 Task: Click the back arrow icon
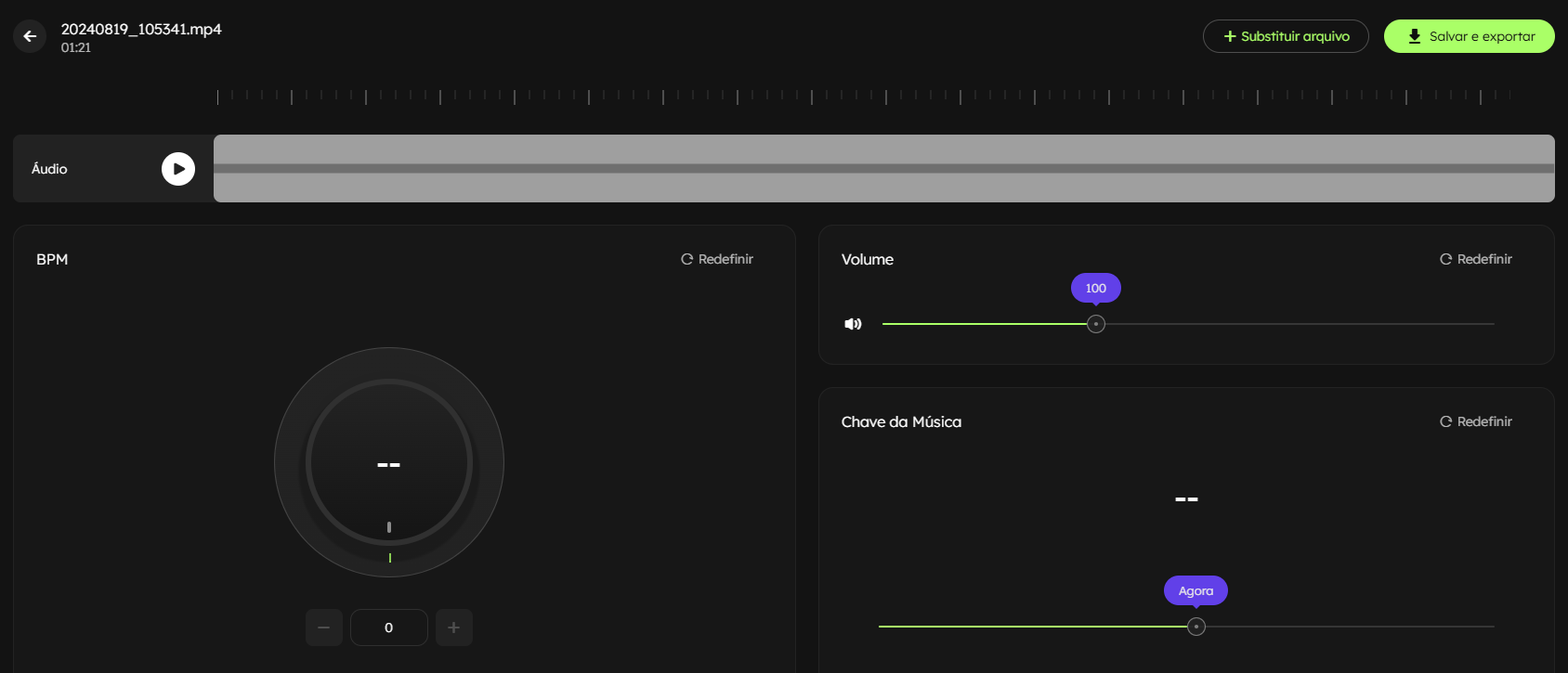click(x=30, y=36)
